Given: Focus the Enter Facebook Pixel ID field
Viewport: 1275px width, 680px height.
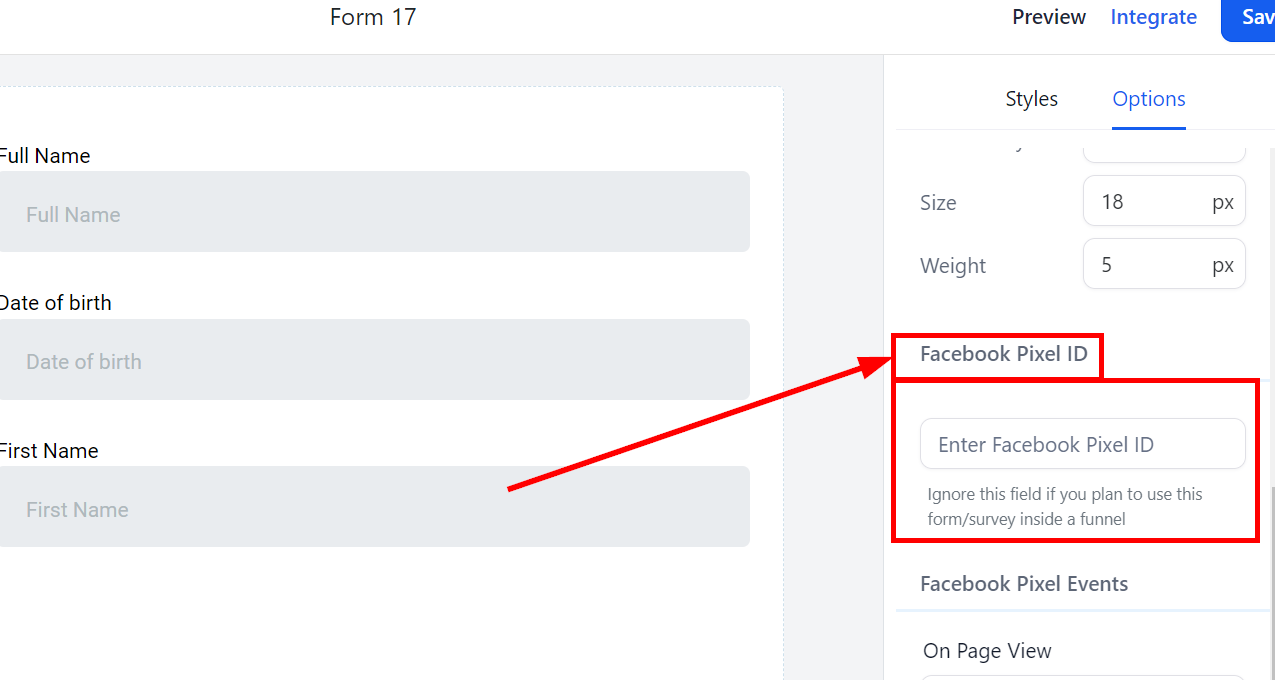Looking at the screenshot, I should [1082, 444].
